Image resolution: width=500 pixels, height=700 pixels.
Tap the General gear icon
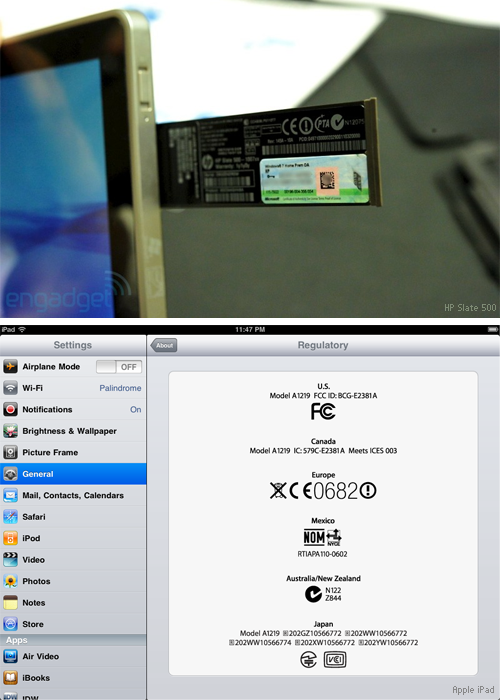(10, 474)
